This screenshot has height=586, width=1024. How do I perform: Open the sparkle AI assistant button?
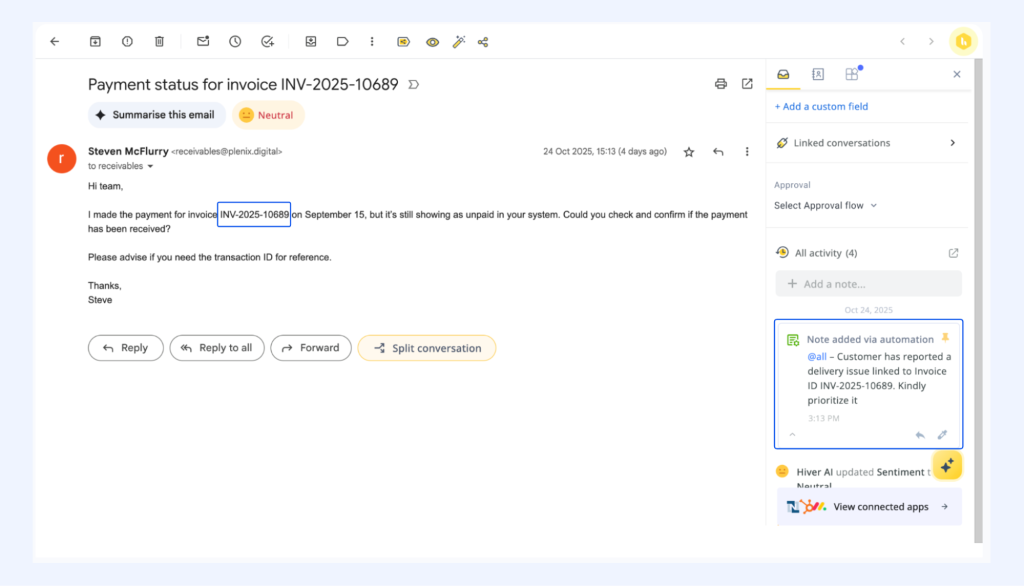tap(947, 465)
